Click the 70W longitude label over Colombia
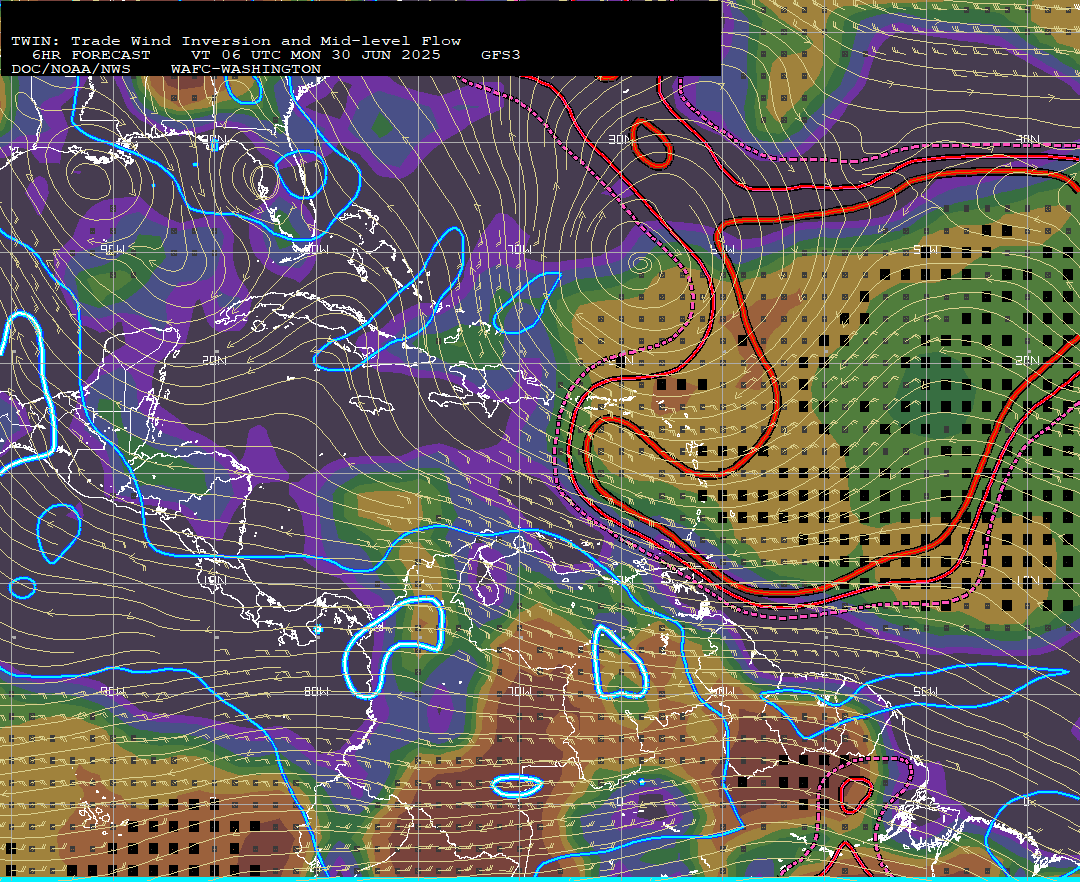The image size is (1080, 882). (520, 691)
